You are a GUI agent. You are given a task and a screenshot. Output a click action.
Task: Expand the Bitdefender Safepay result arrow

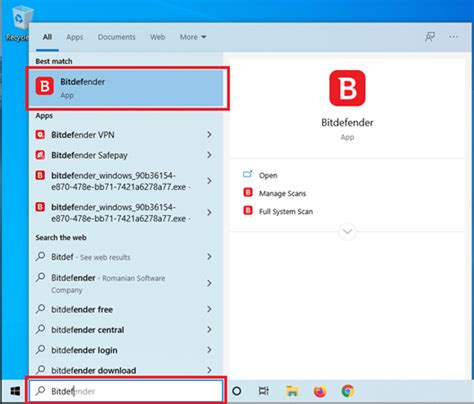(x=209, y=155)
